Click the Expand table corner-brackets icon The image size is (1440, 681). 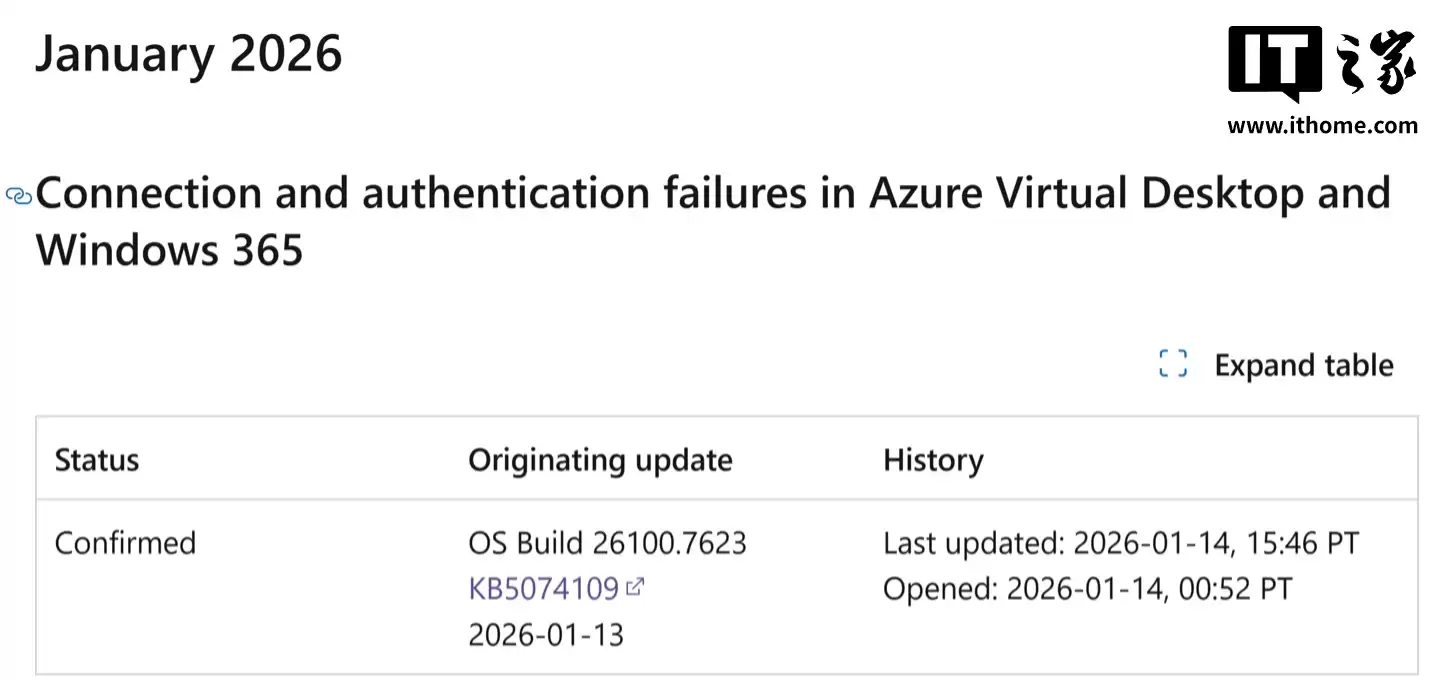pyautogui.click(x=1171, y=364)
